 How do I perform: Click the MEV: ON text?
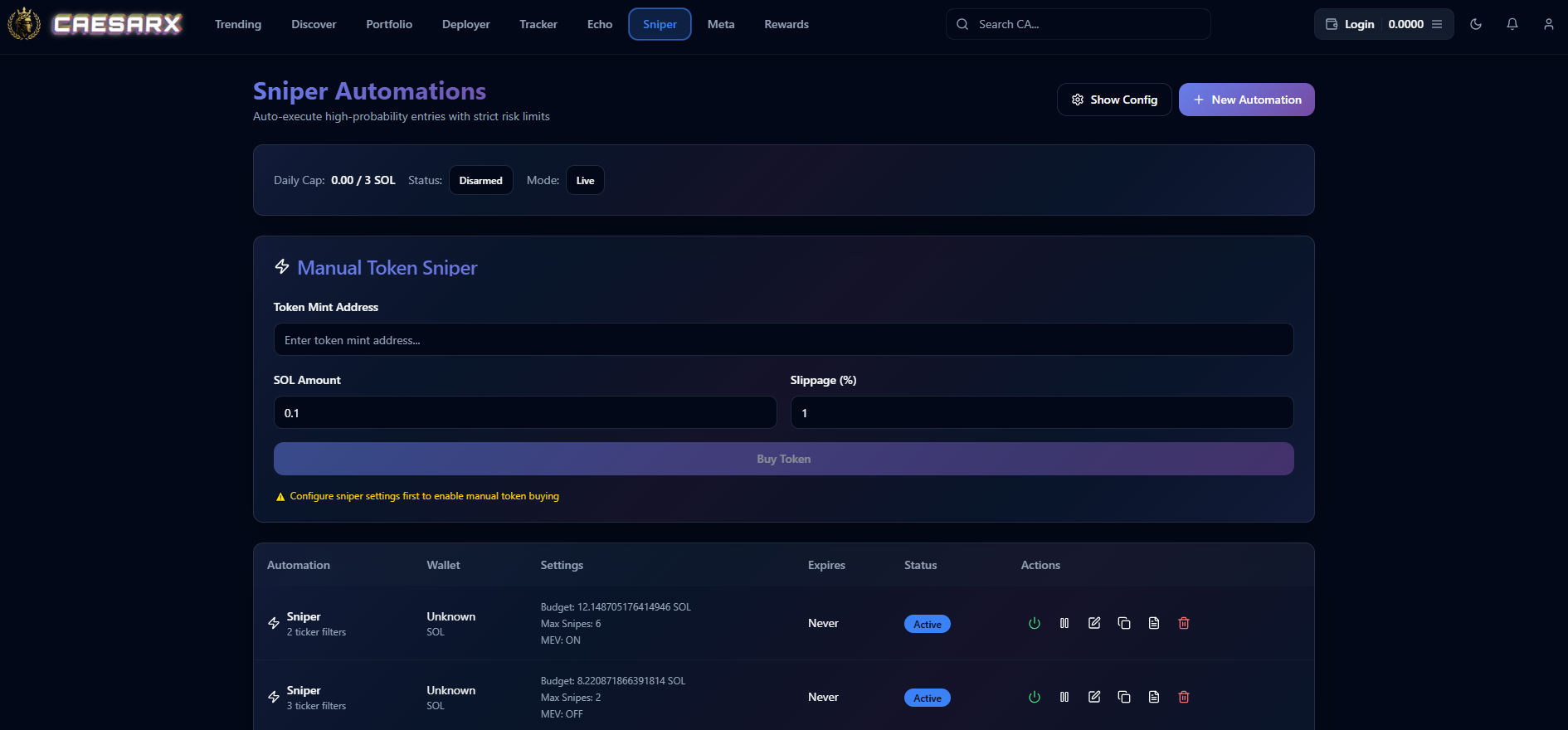click(561, 640)
